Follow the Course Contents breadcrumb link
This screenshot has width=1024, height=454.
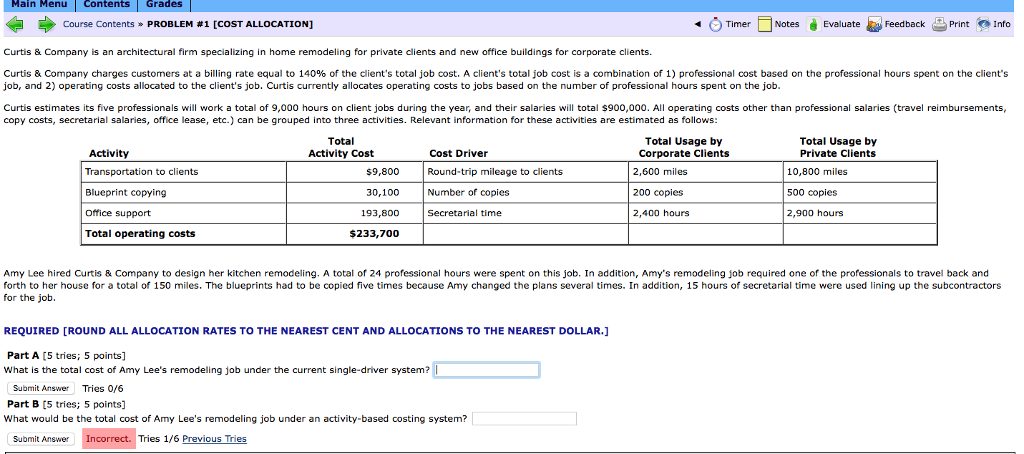tap(99, 24)
